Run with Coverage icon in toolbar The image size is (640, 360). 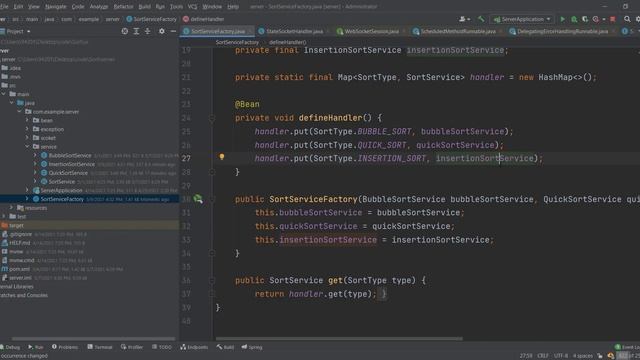pyautogui.click(x=584, y=19)
